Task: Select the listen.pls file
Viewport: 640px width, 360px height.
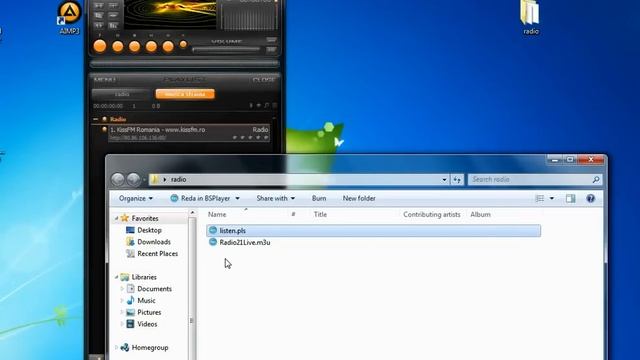Action: click(373, 231)
